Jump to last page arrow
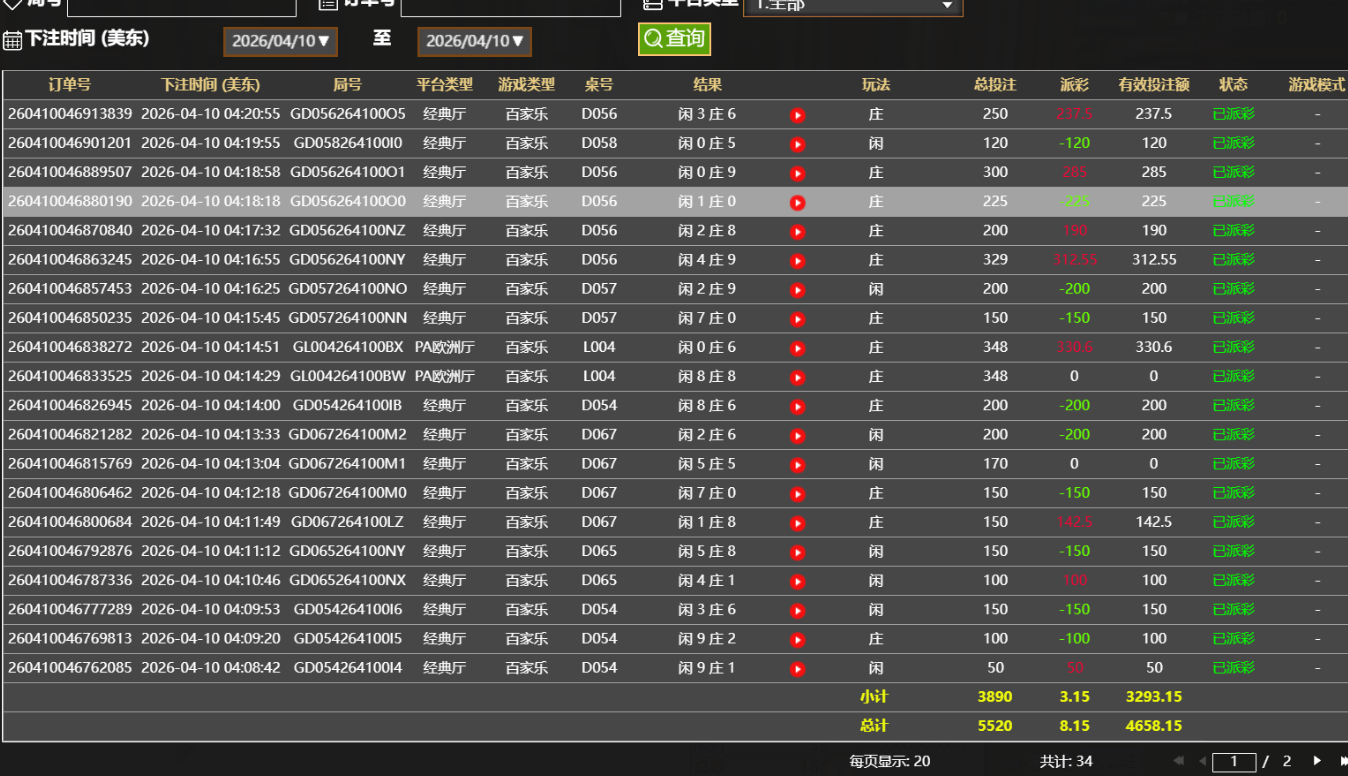This screenshot has height=776, width=1348. (x=1342, y=761)
